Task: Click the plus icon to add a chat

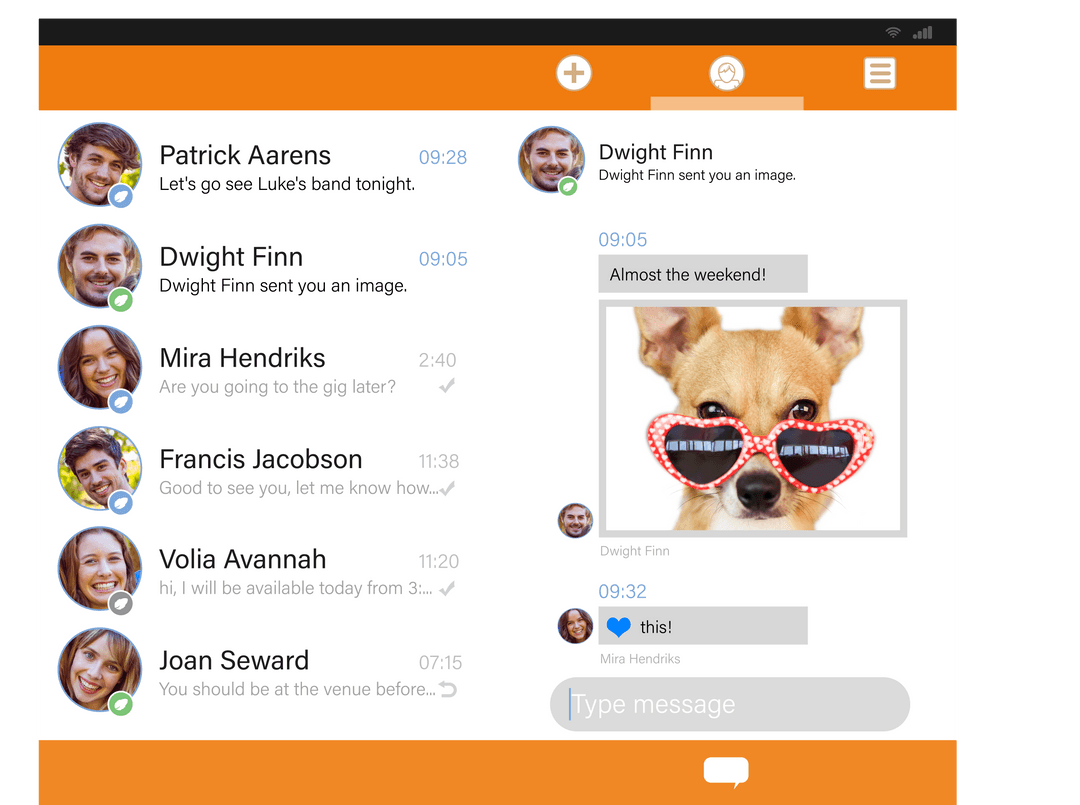Action: pyautogui.click(x=574, y=73)
